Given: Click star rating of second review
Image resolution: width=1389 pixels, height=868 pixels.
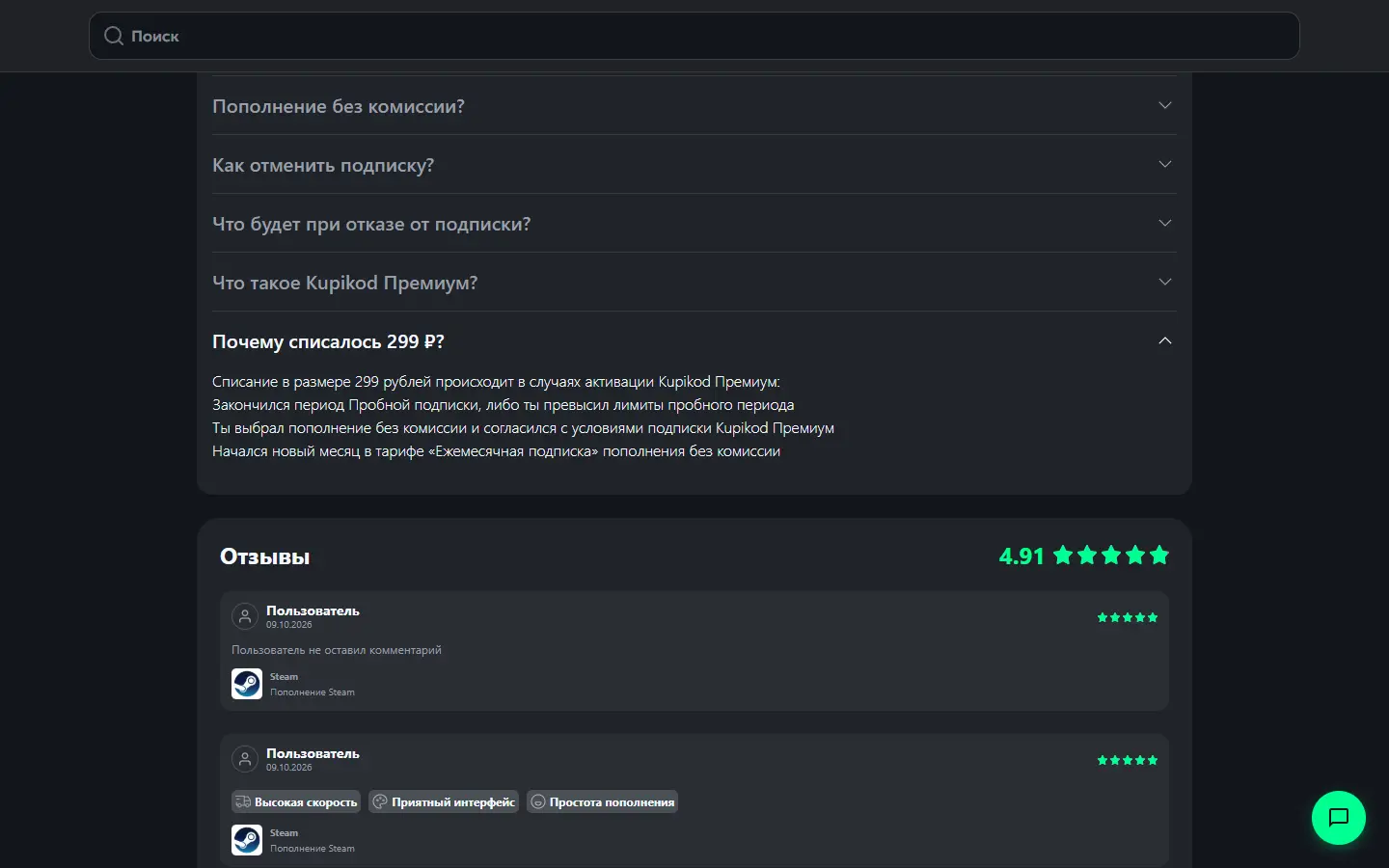Looking at the screenshot, I should [1128, 760].
